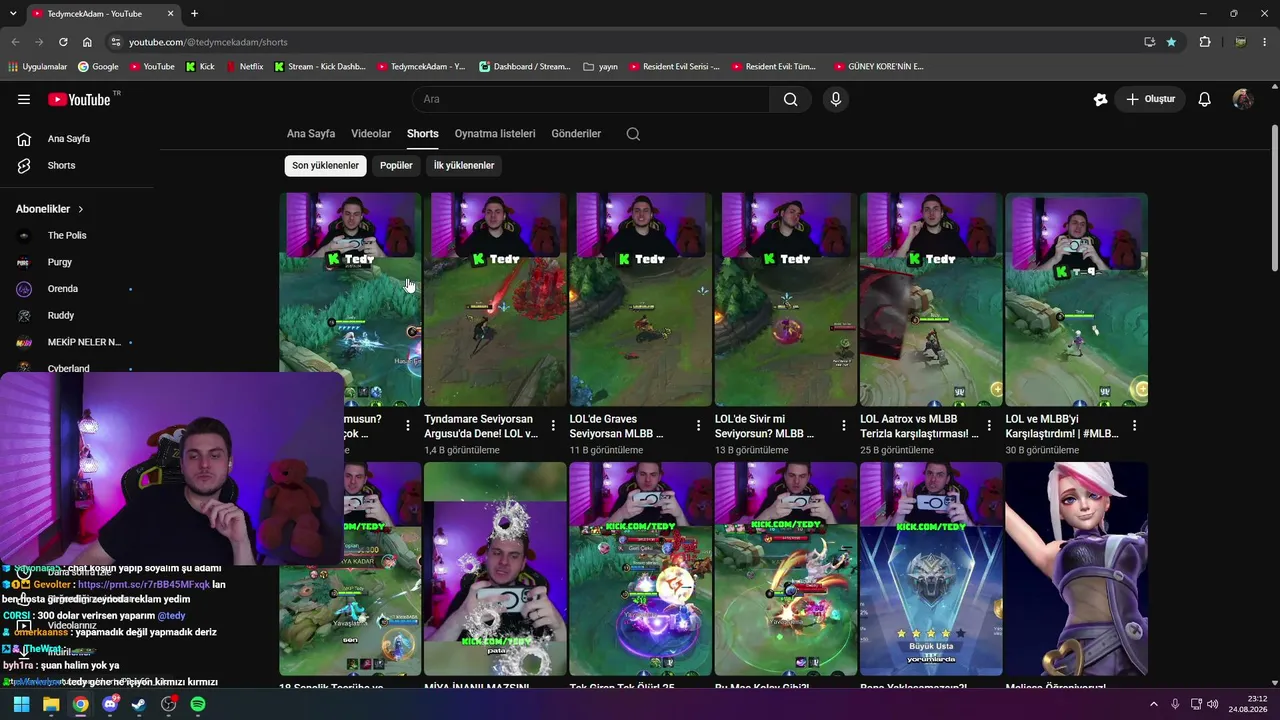
Task: Go back using the browser arrow
Action: click(15, 42)
